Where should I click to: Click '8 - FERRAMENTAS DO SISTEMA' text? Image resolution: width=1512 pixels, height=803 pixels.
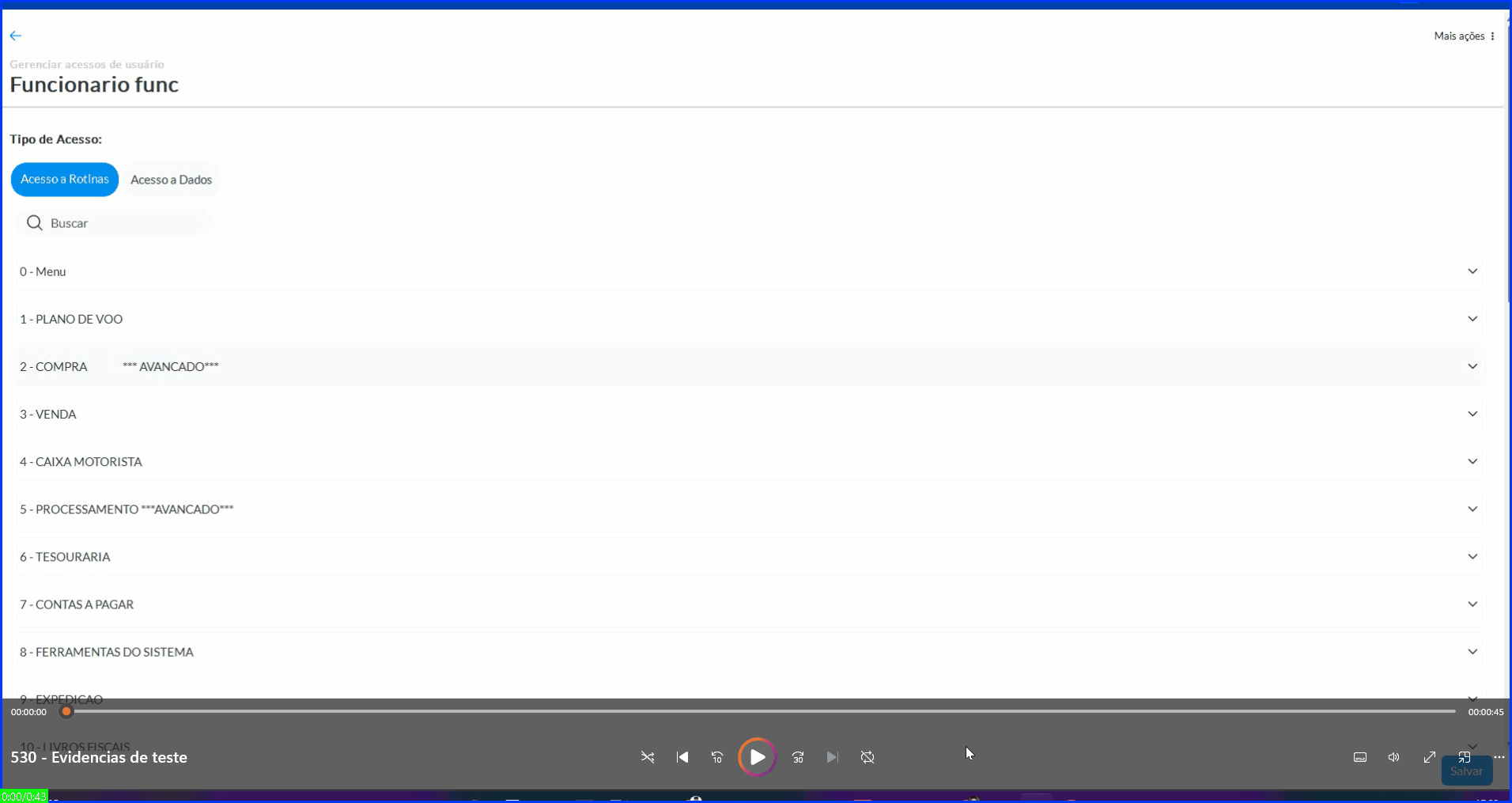(x=107, y=652)
